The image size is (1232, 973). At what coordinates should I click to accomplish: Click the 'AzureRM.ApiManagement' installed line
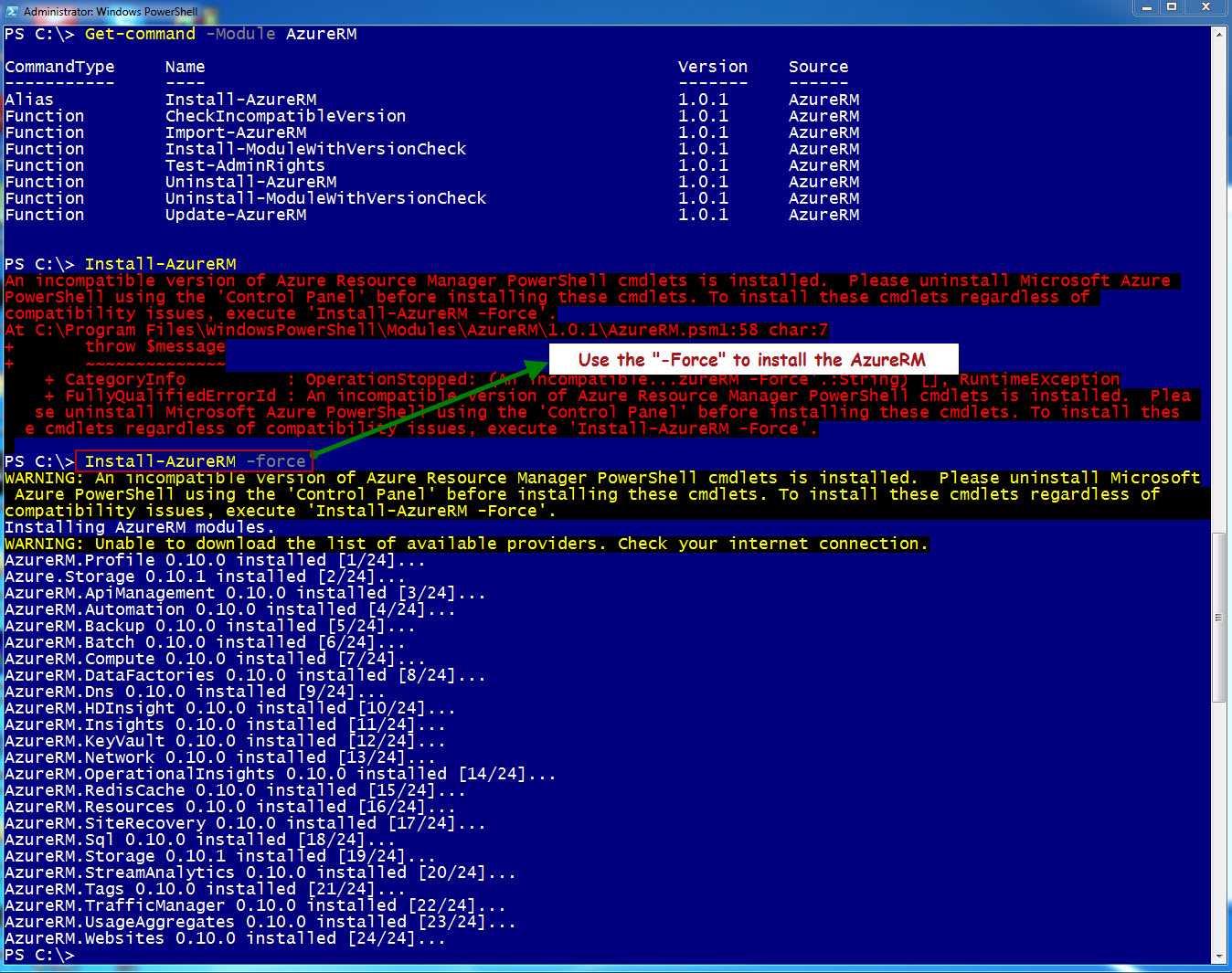click(245, 593)
